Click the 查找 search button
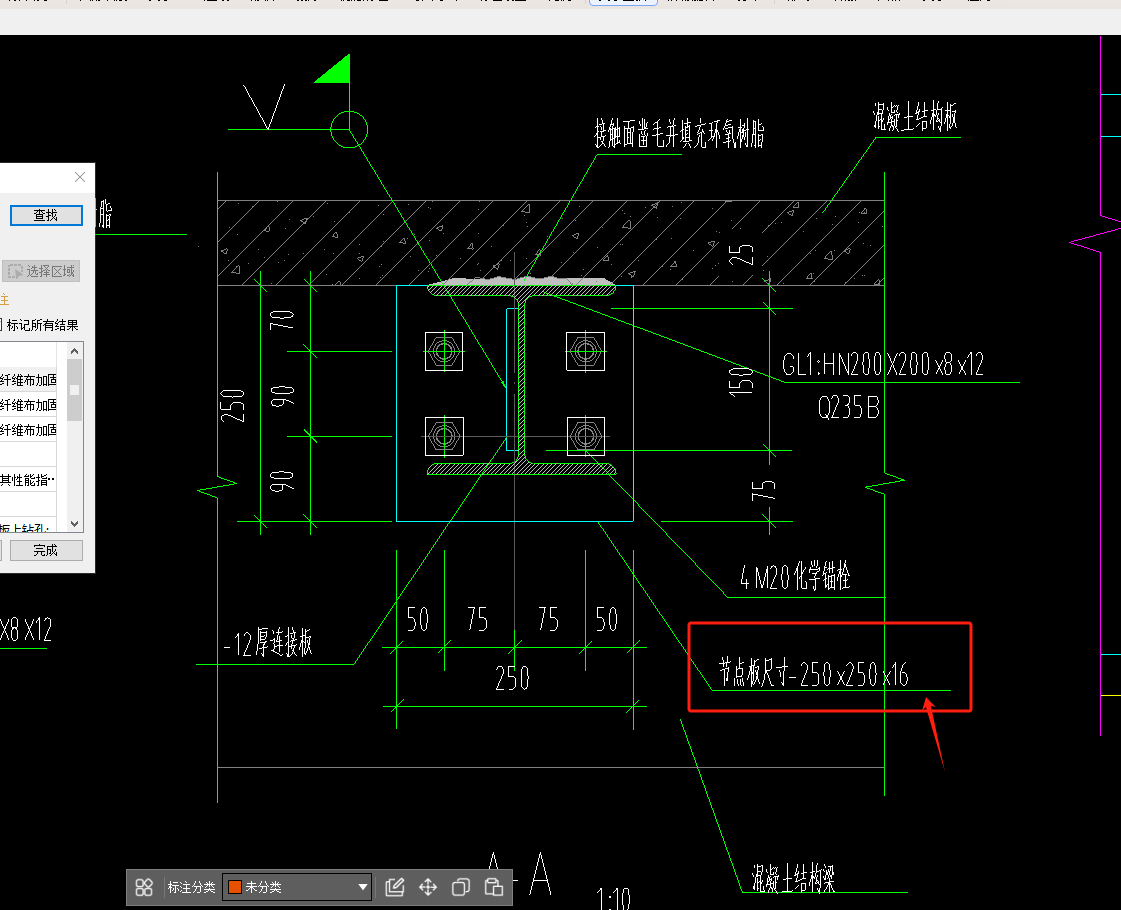 [46, 215]
